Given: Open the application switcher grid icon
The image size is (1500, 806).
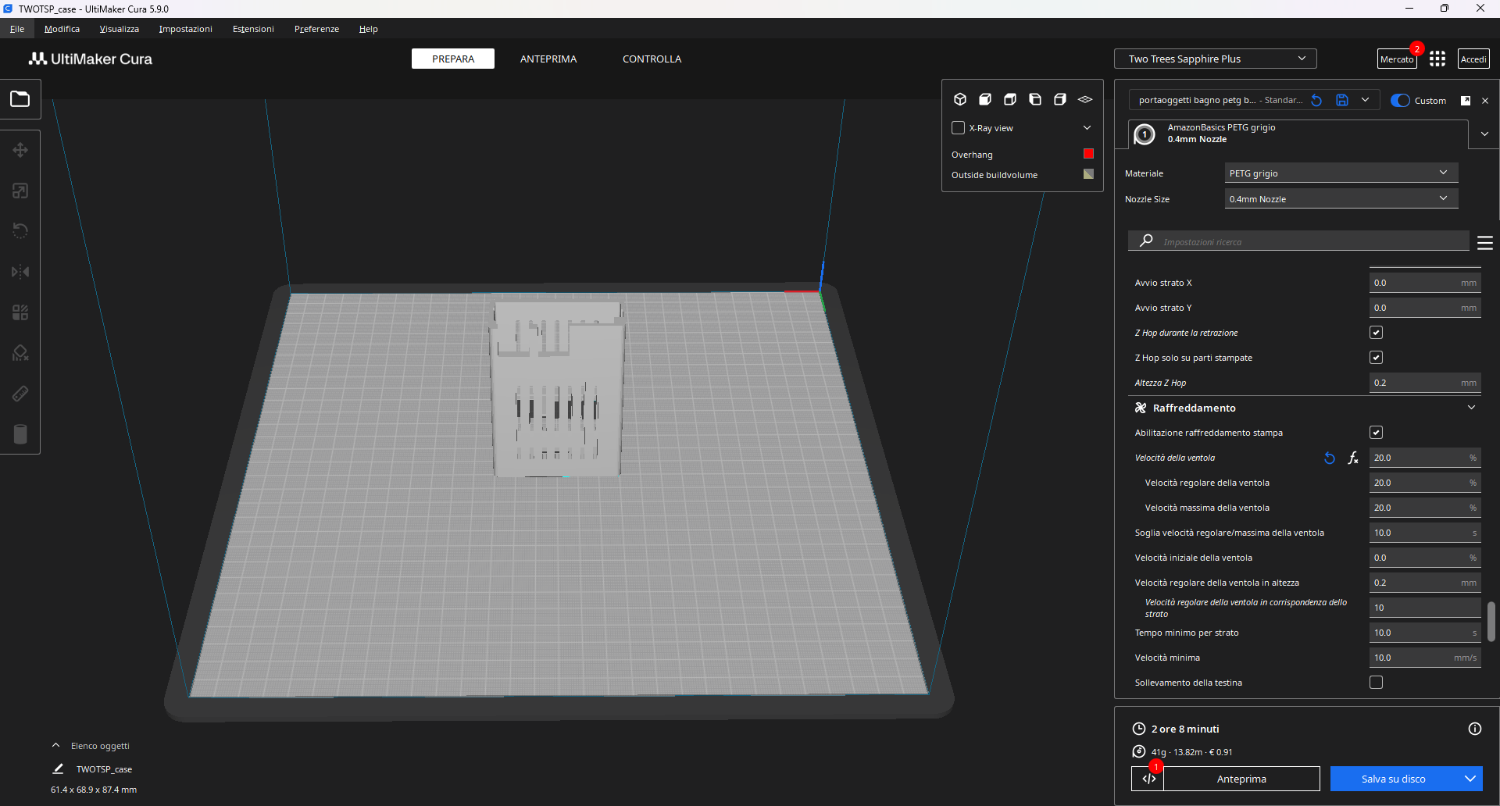Looking at the screenshot, I should [x=1437, y=59].
